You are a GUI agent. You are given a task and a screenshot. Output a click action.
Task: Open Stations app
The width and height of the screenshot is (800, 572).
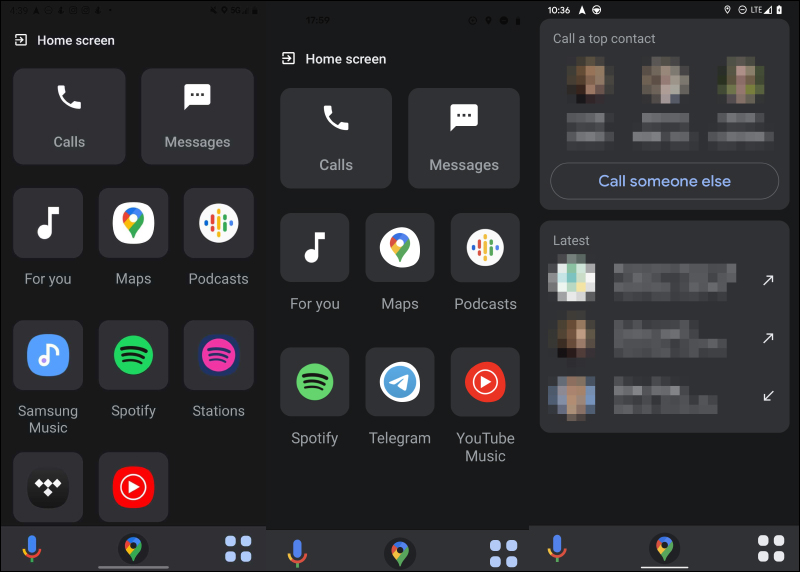click(x=218, y=355)
